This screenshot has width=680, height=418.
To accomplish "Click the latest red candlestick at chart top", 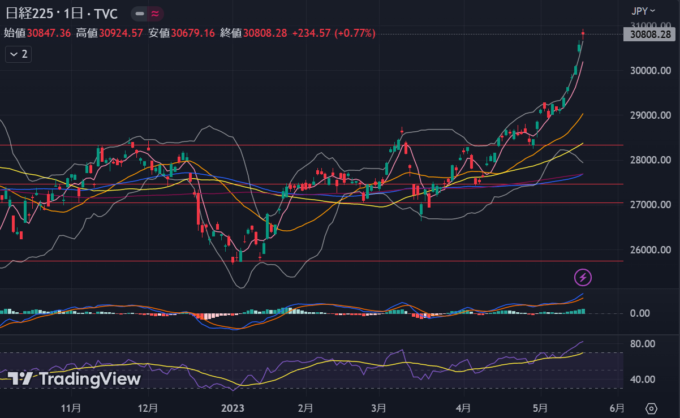I will (x=583, y=37).
